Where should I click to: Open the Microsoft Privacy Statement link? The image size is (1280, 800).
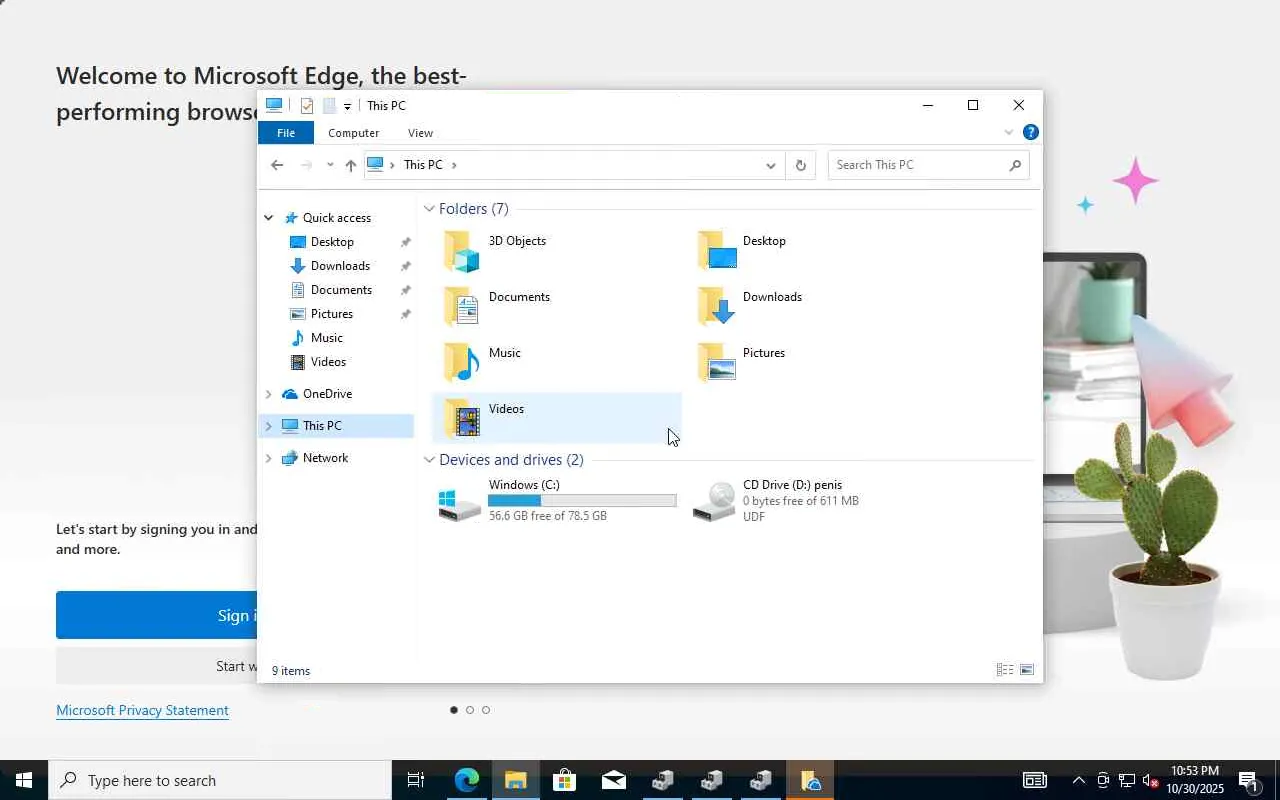click(x=142, y=710)
